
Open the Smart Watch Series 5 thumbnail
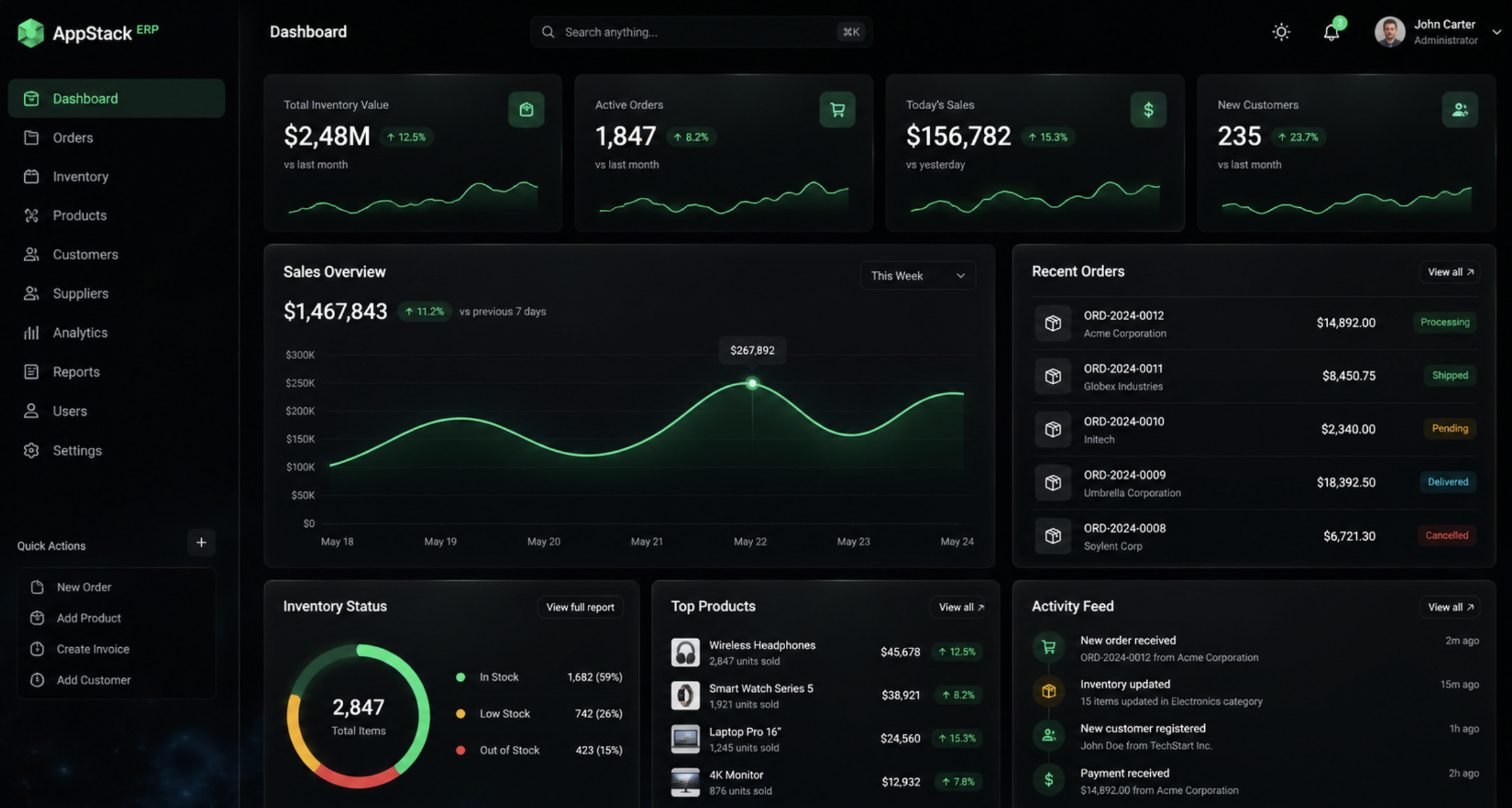[685, 696]
